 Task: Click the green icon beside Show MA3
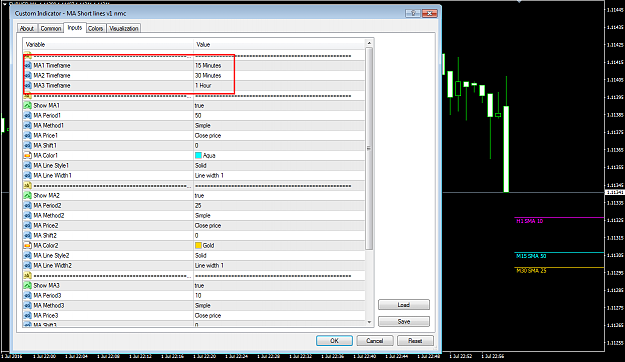[28, 285]
